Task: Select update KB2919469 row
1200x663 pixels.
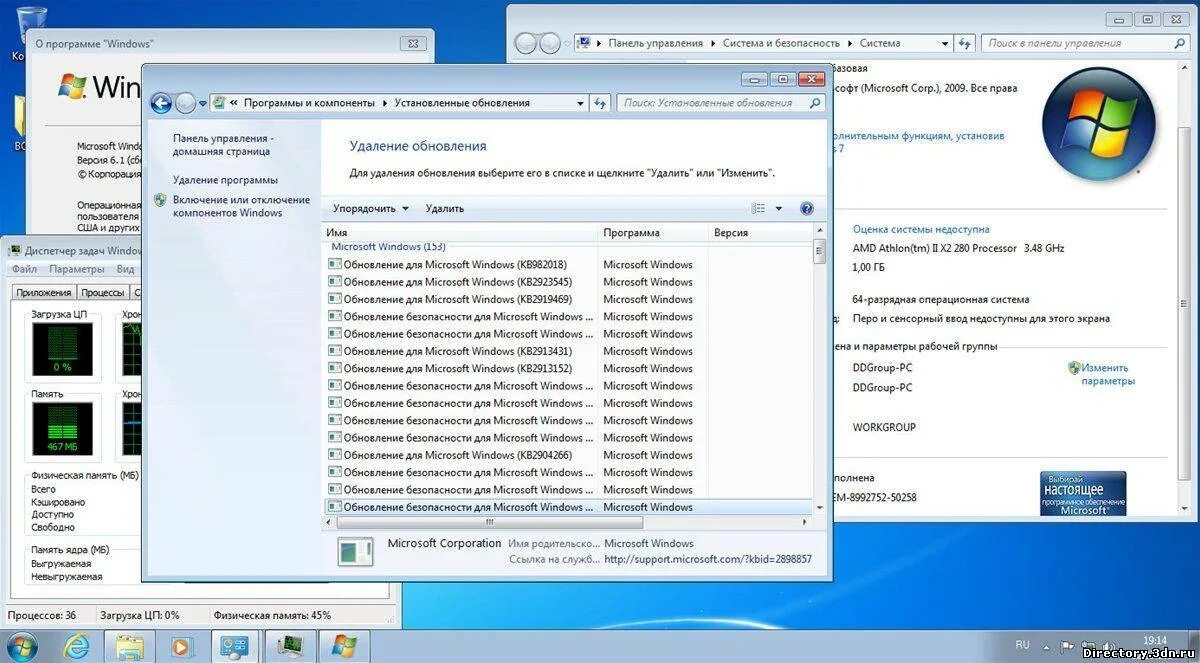Action: (568, 299)
